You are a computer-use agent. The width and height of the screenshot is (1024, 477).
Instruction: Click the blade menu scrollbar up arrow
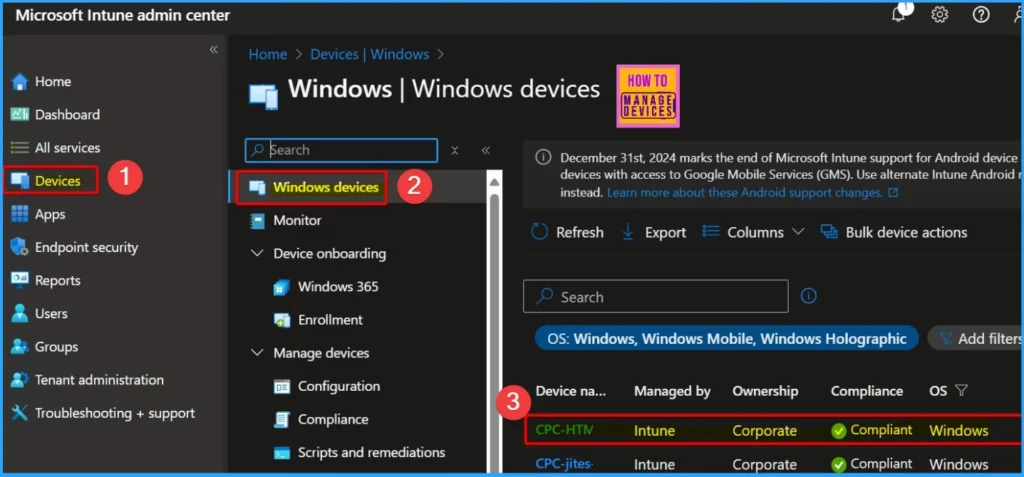tap(494, 182)
